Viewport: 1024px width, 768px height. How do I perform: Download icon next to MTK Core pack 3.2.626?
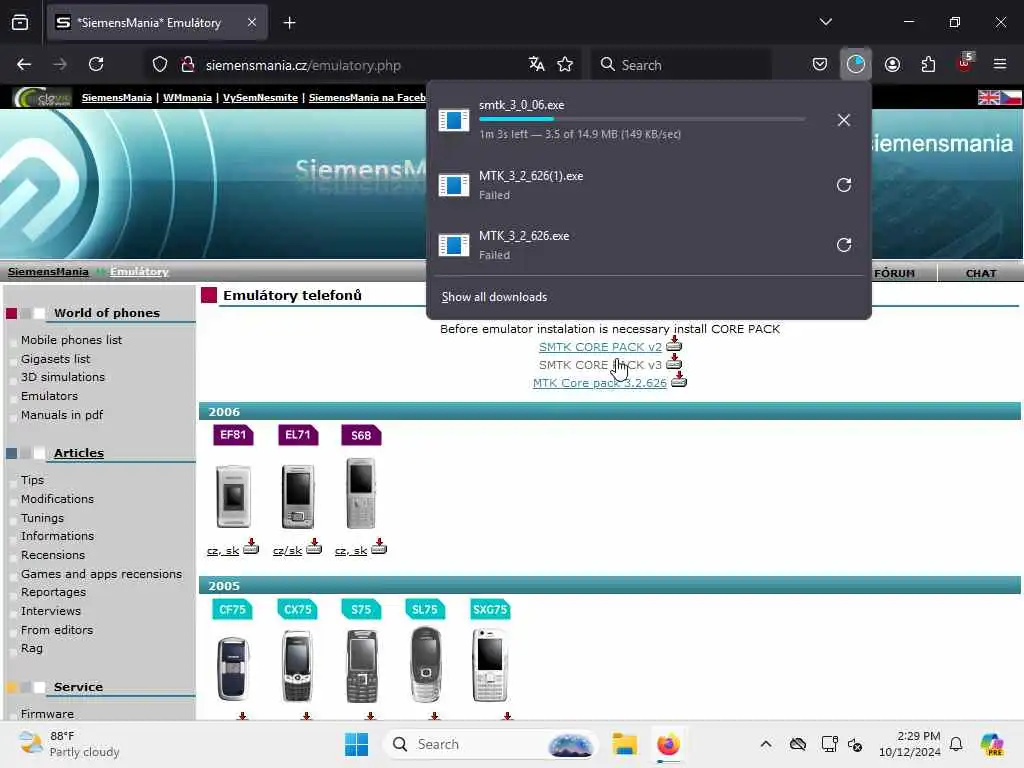[x=679, y=380]
